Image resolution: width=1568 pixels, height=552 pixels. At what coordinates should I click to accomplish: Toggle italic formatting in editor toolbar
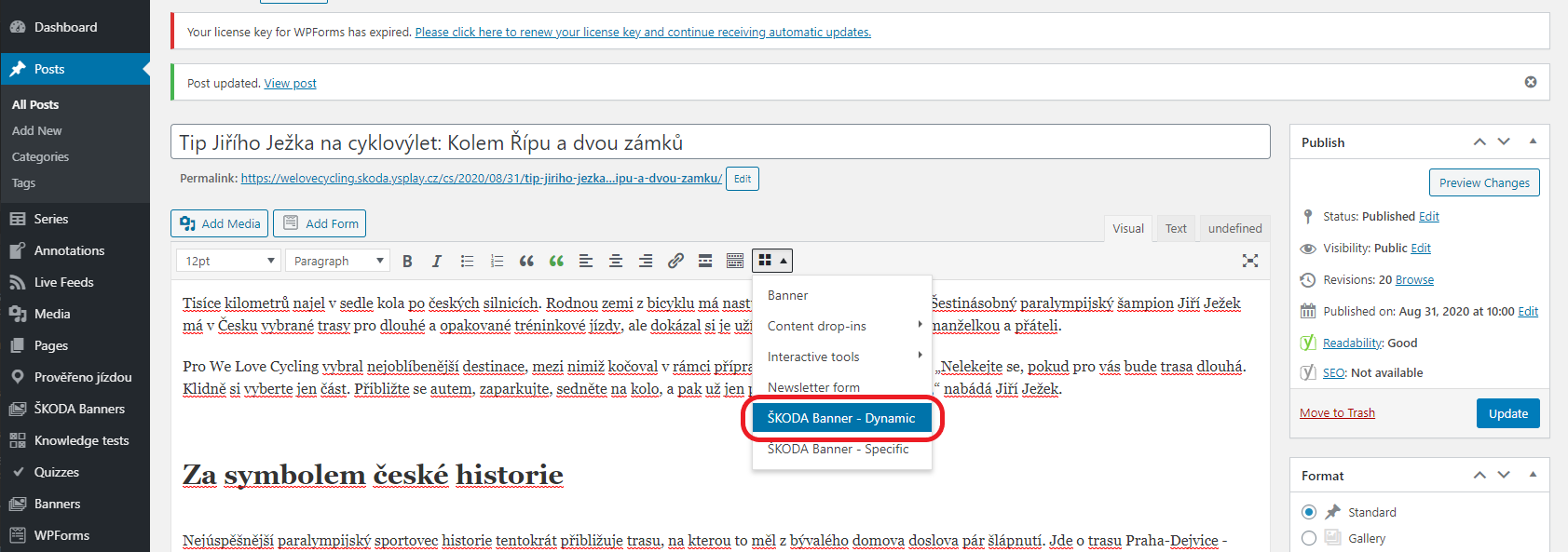coord(437,261)
